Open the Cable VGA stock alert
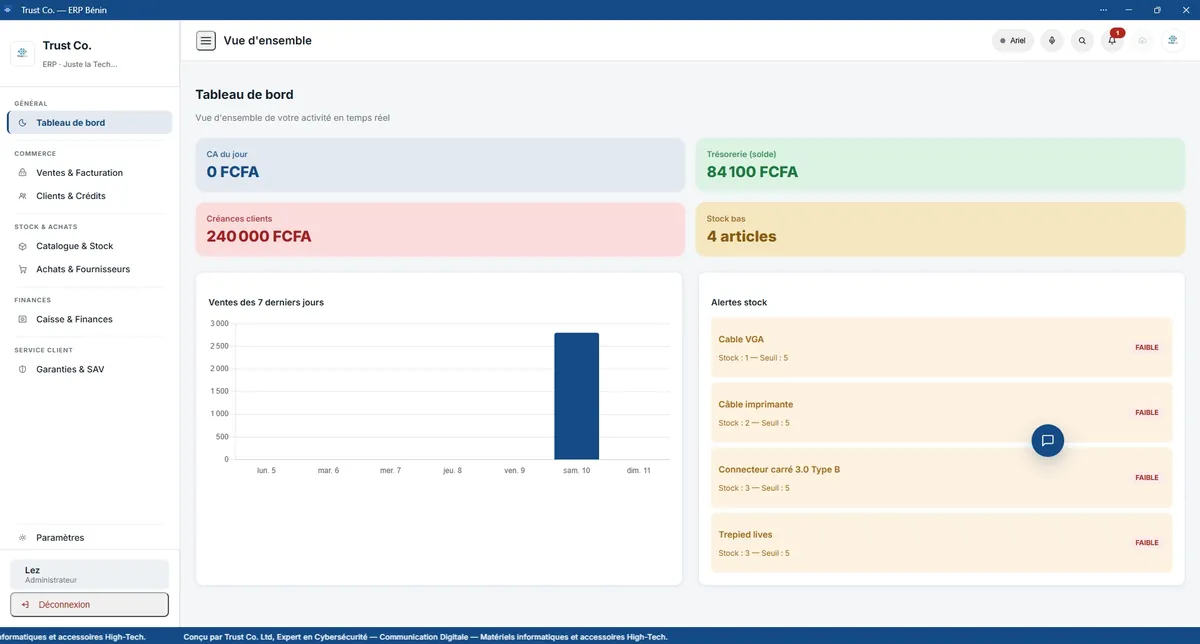The height and width of the screenshot is (644, 1200). coord(941,348)
